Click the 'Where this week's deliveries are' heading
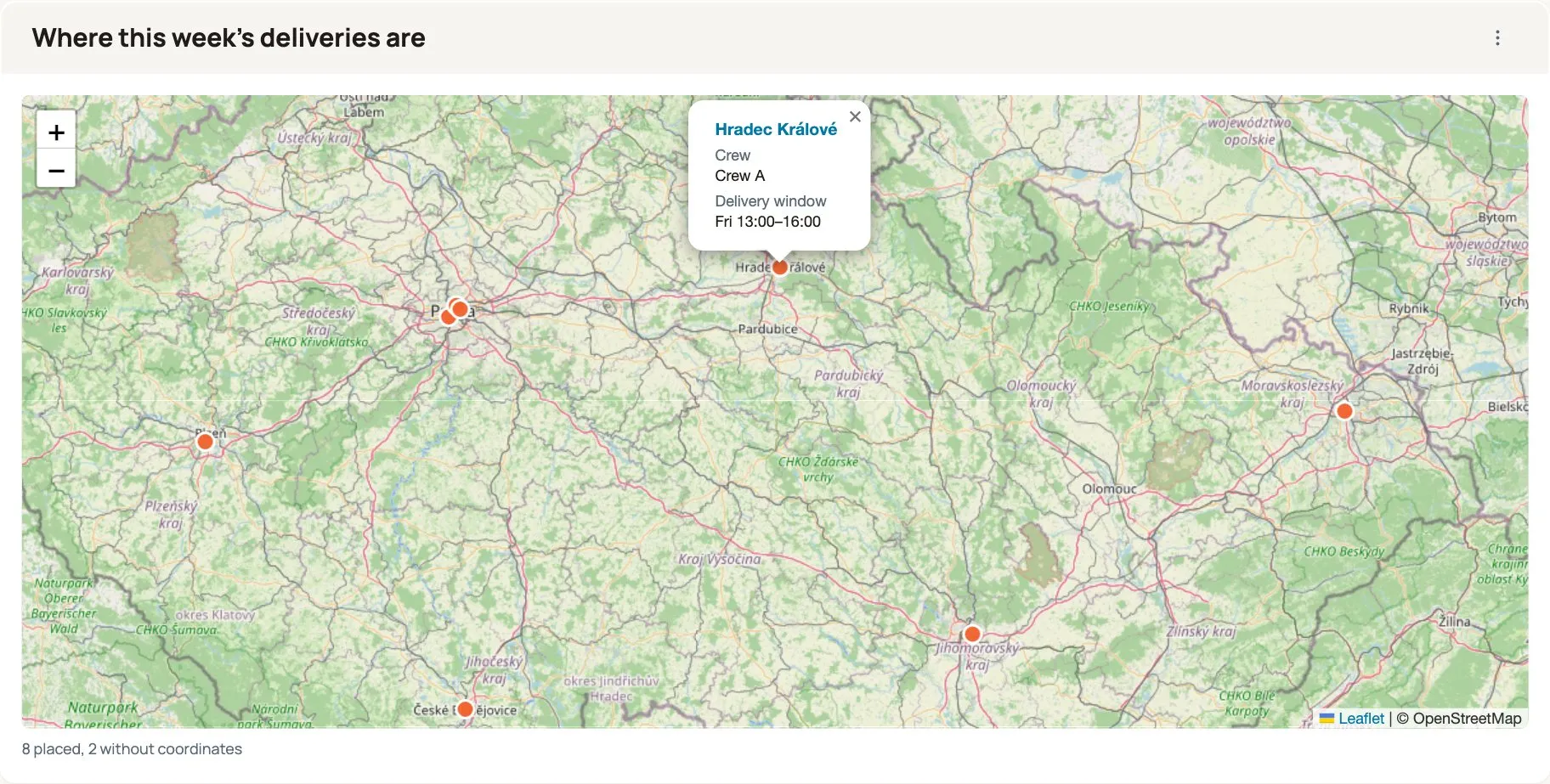Viewport: 1550px width, 784px height. 229,37
